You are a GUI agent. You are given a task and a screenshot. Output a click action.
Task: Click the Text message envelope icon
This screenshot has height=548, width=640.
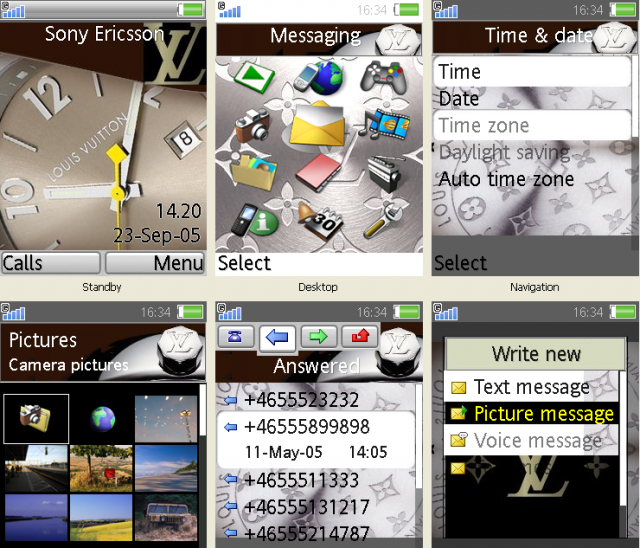click(x=458, y=387)
